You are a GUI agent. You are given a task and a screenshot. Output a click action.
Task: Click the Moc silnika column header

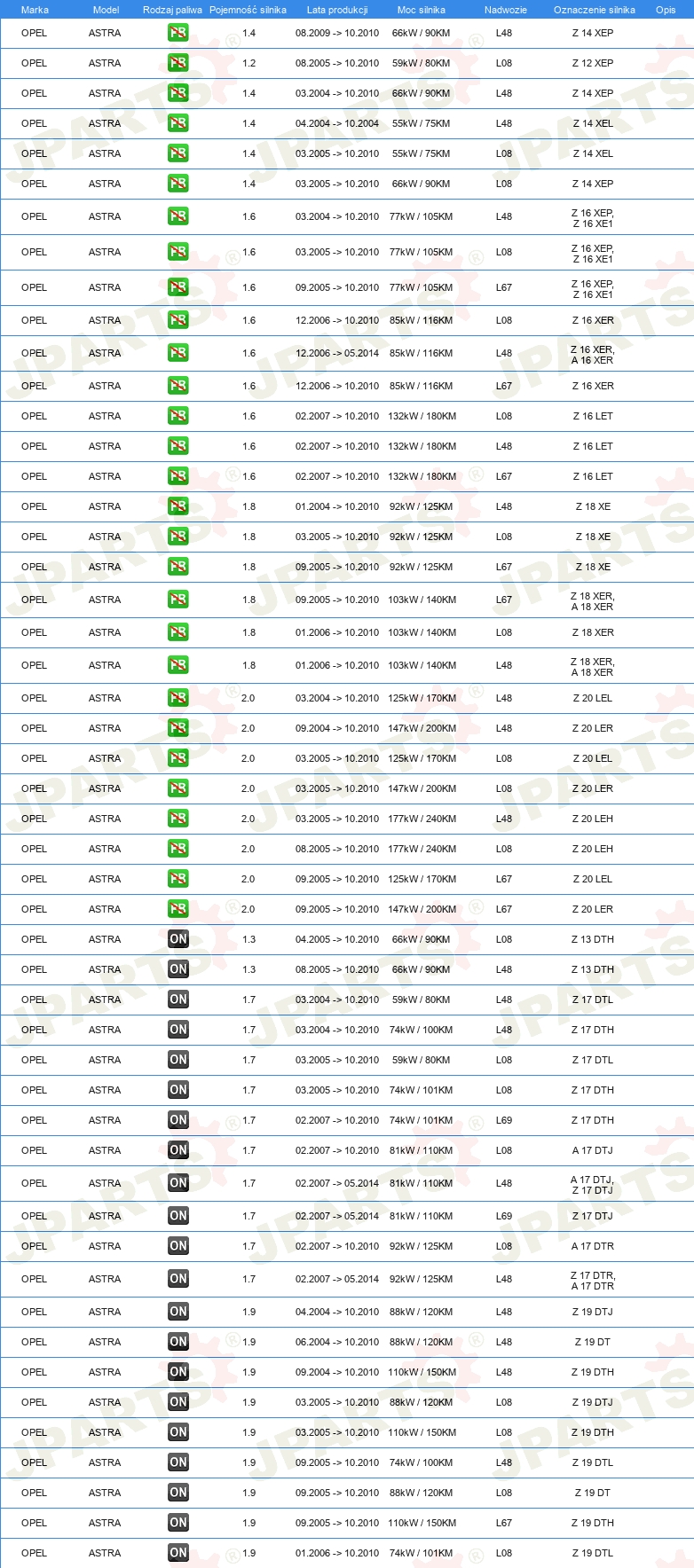click(x=422, y=10)
